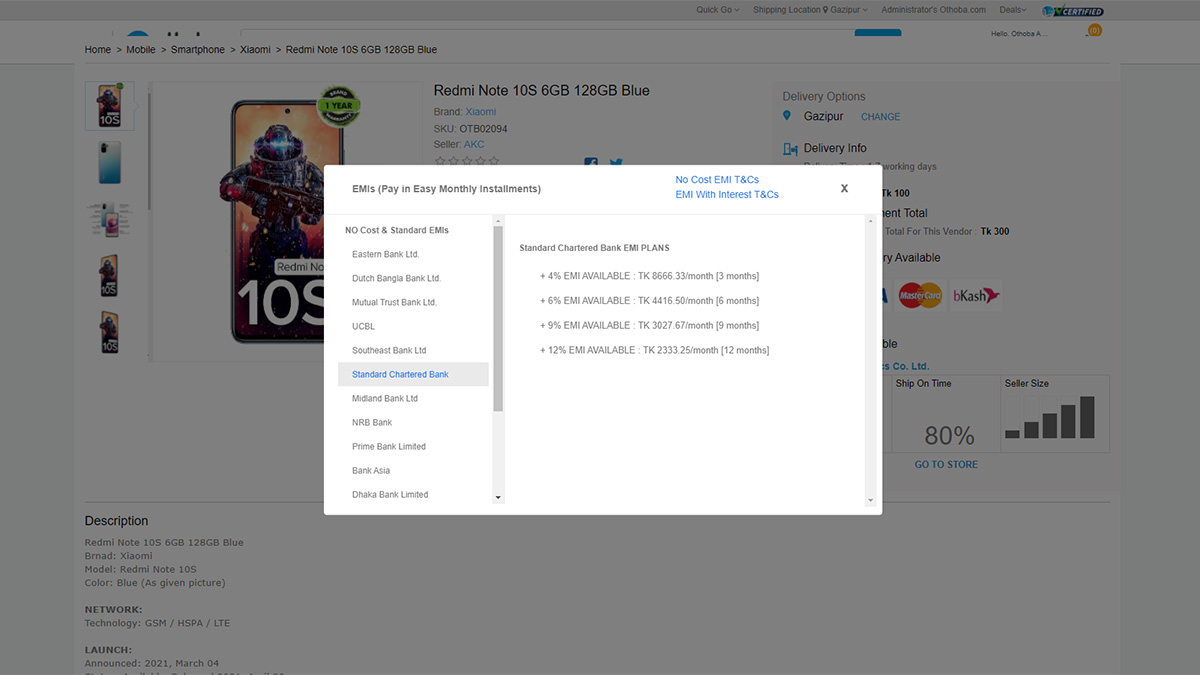This screenshot has width=1200, height=675.
Task: Click the EMI plans panel scroll-down arrow
Action: point(870,500)
